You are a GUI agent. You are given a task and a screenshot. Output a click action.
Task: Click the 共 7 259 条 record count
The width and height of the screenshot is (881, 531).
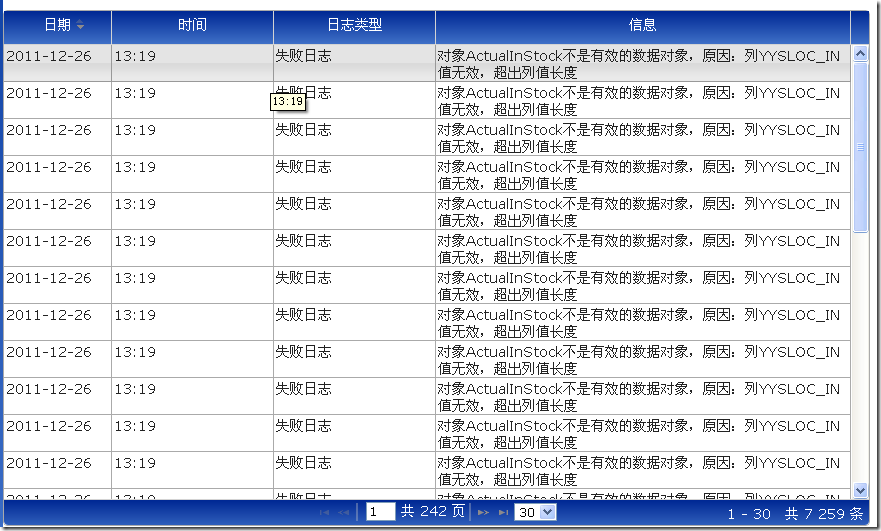(x=824, y=514)
